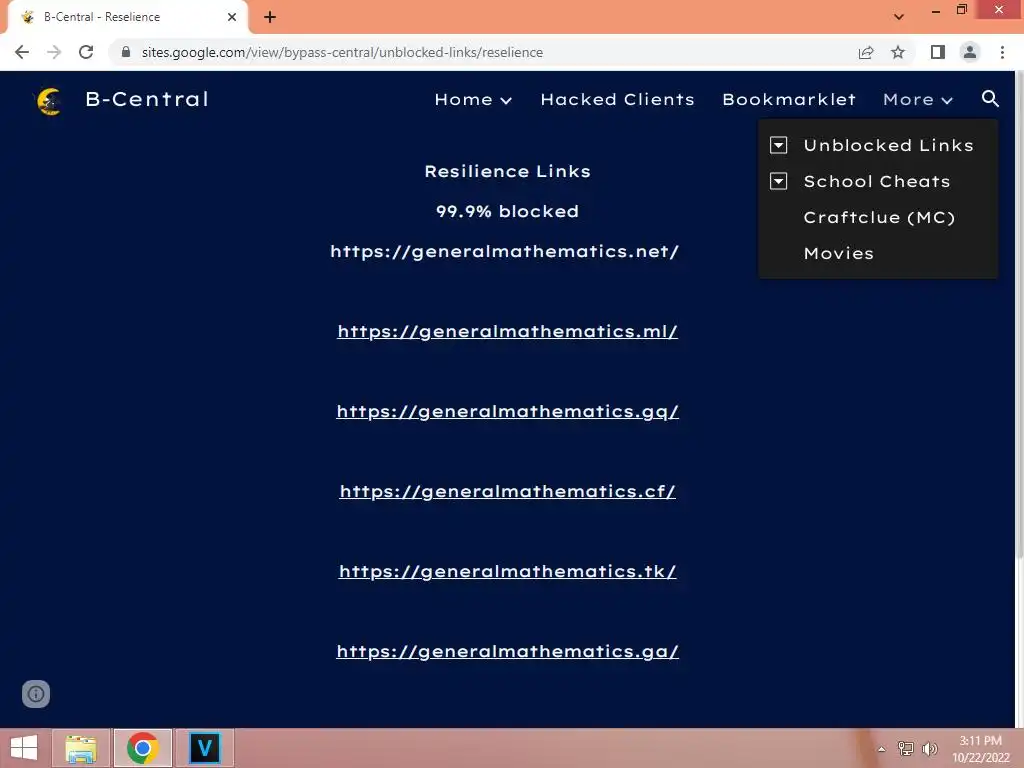Open a new tab with the plus icon
Screen dimensions: 1024x768
(x=270, y=17)
